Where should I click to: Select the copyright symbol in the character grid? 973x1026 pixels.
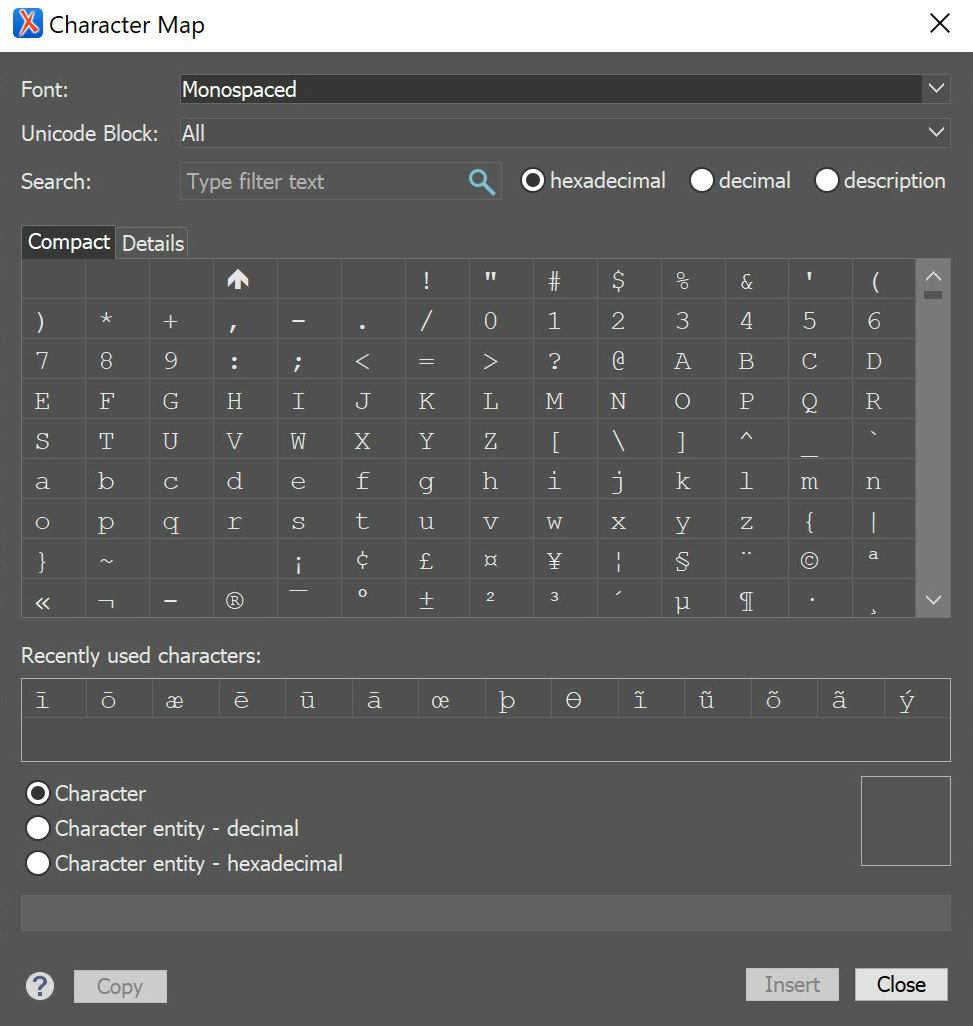pyautogui.click(x=820, y=560)
